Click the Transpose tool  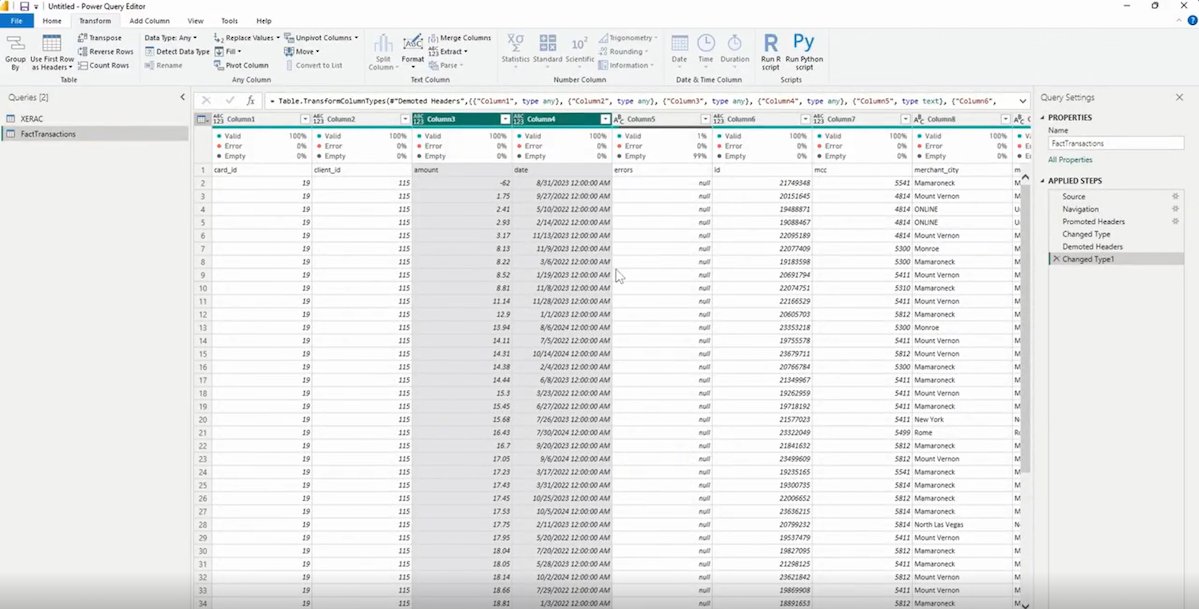pos(99,37)
